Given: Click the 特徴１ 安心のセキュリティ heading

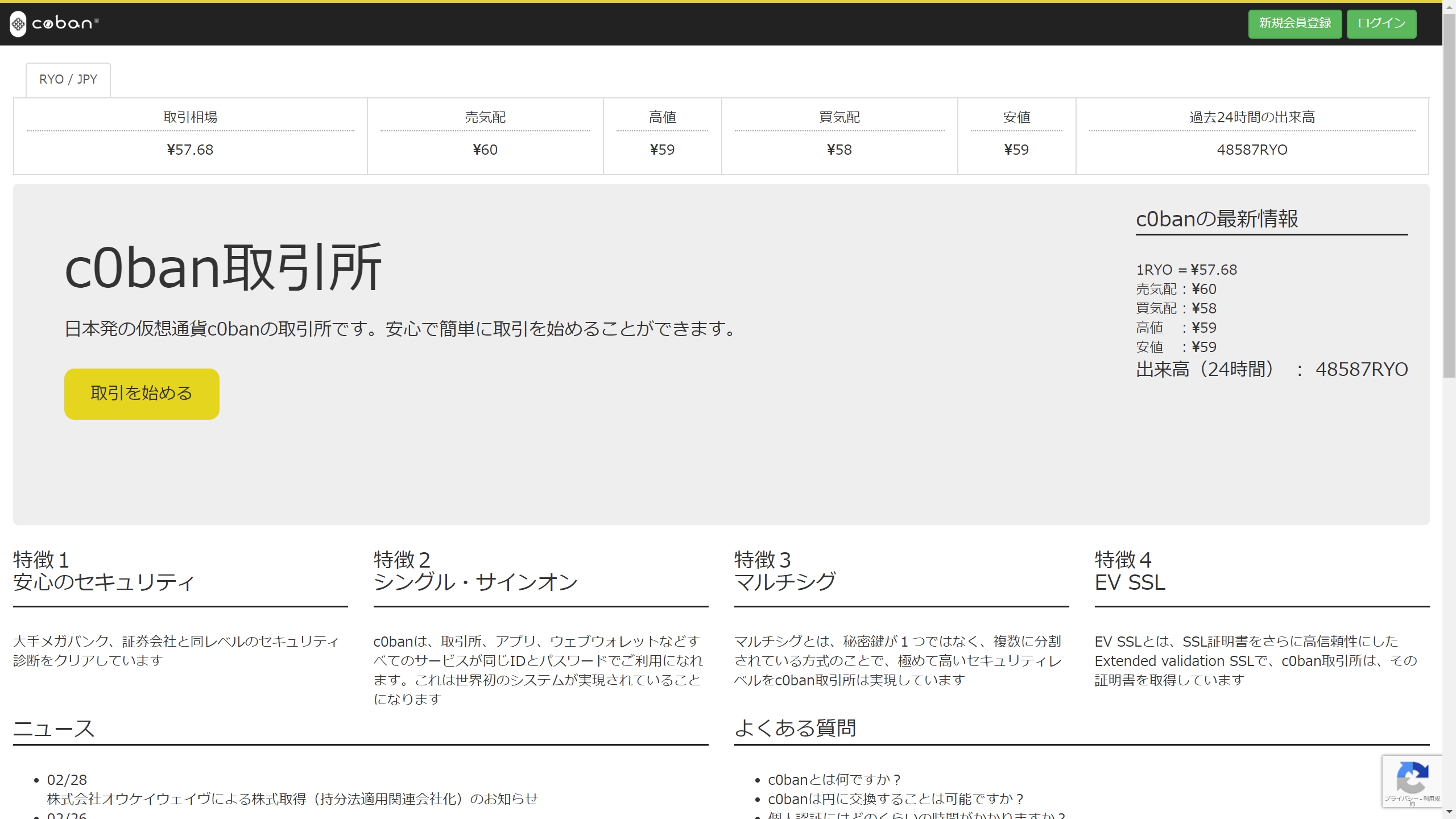Looking at the screenshot, I should point(104,571).
